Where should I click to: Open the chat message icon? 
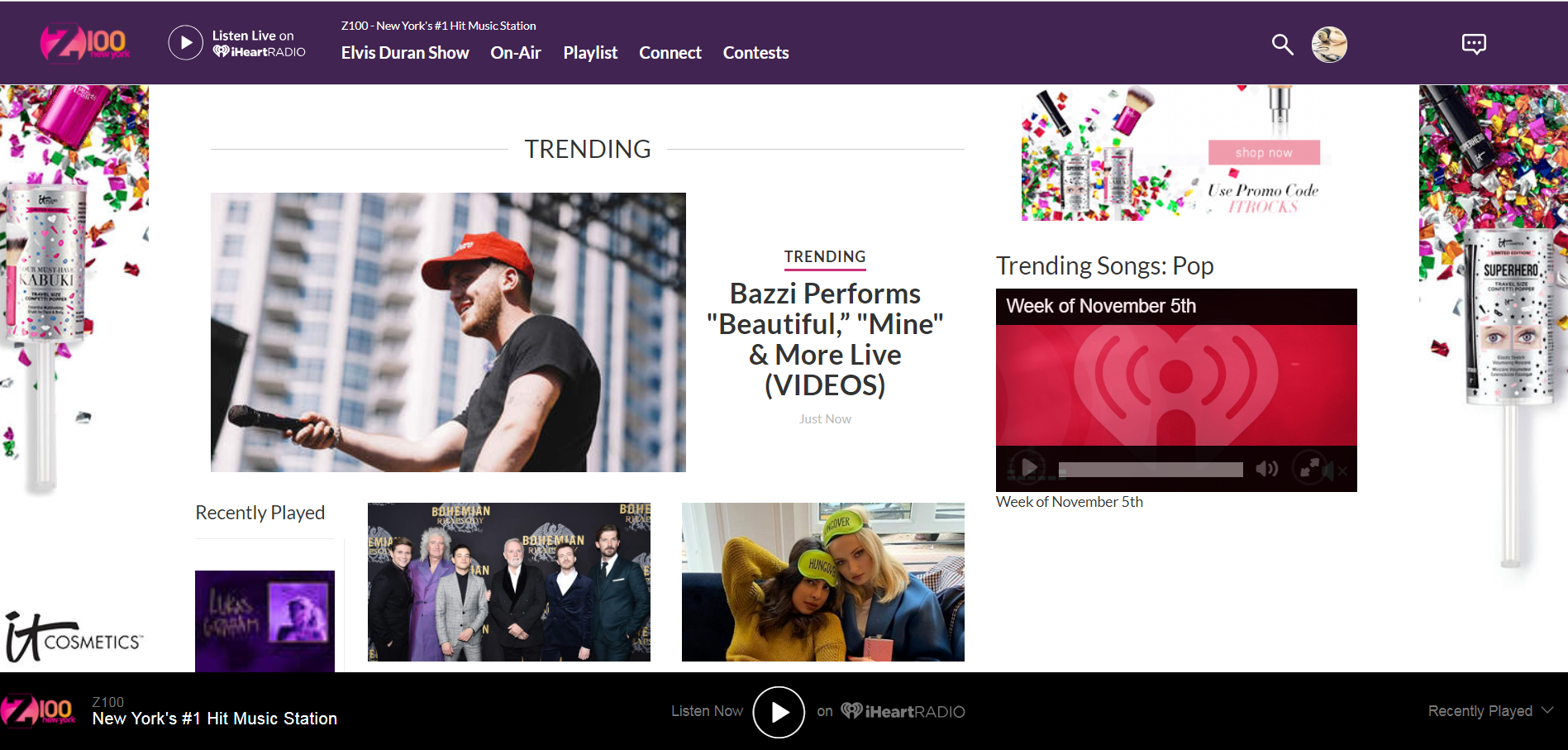tap(1474, 44)
